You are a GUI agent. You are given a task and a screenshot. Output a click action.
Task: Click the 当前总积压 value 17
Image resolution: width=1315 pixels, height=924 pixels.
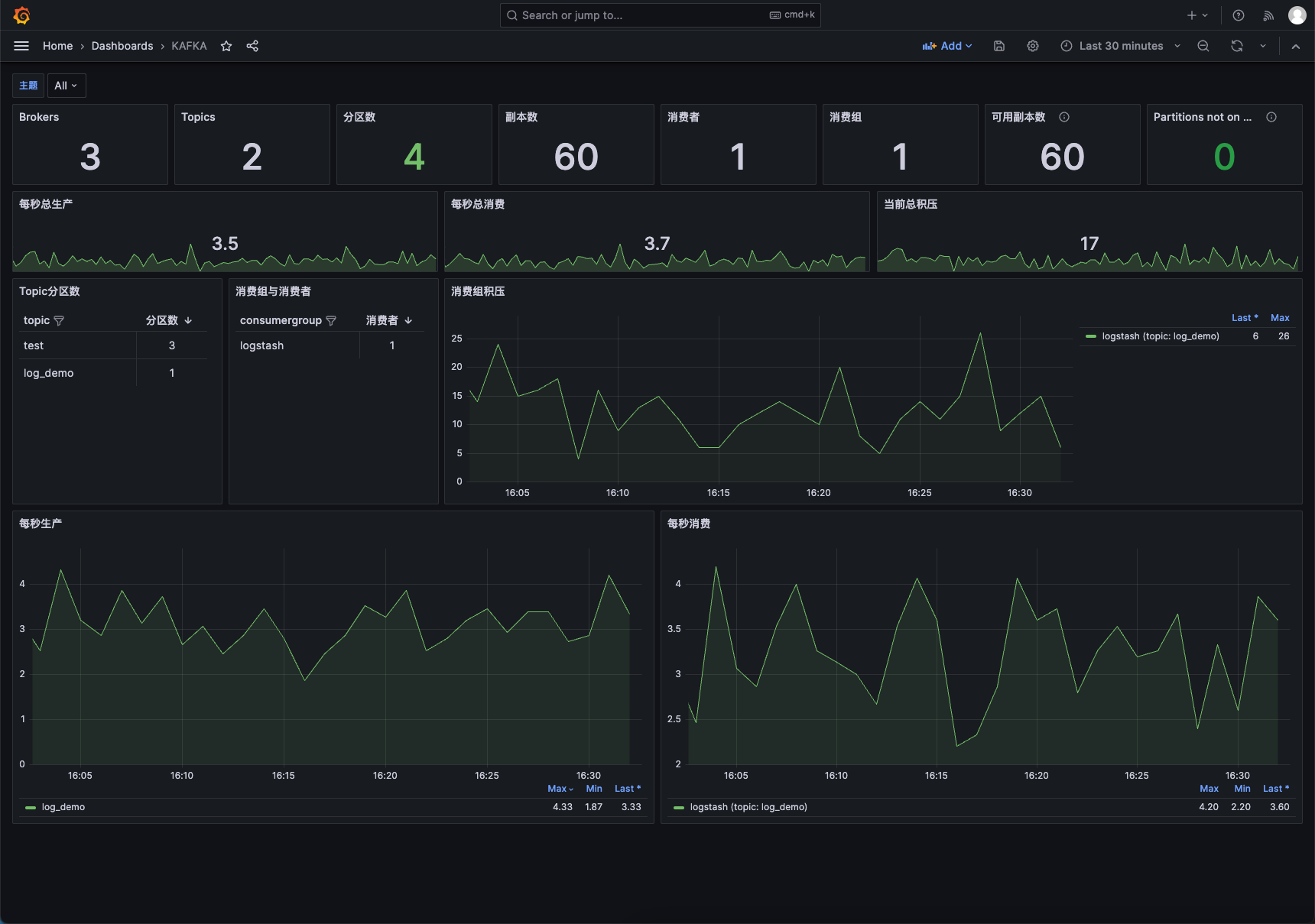pos(1089,244)
